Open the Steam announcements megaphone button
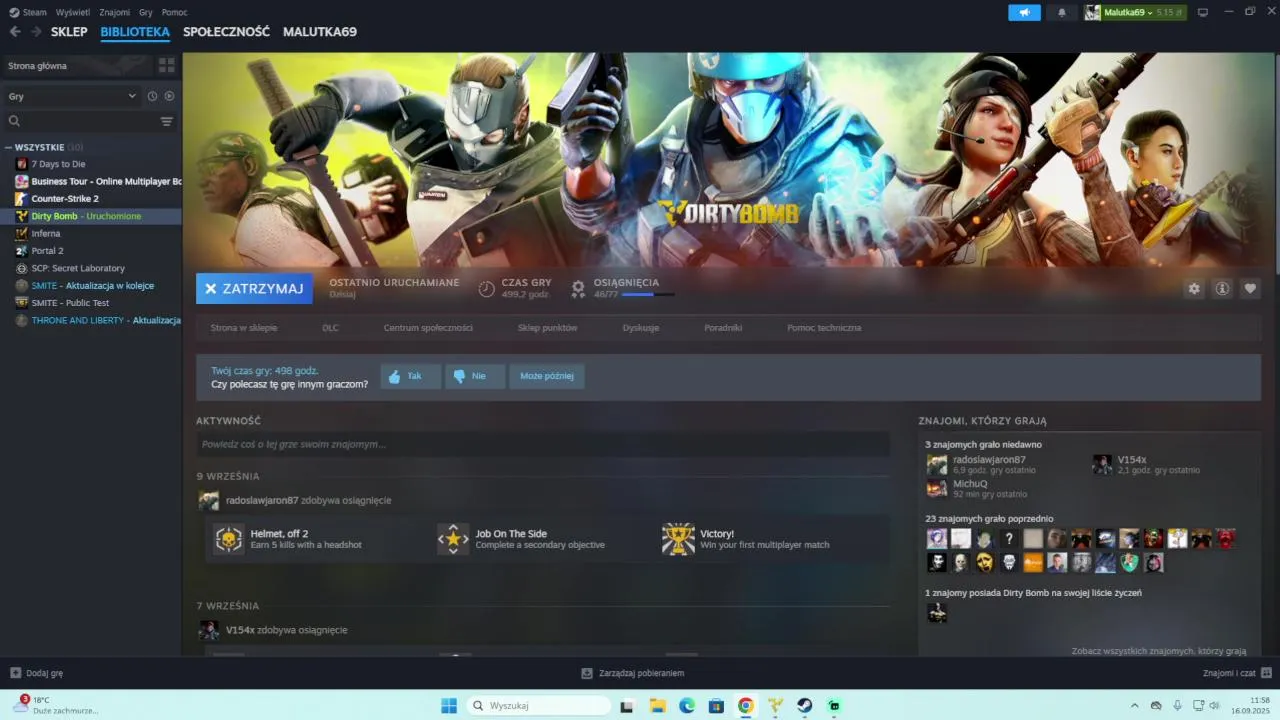Image resolution: width=1280 pixels, height=720 pixels. 1024,12
